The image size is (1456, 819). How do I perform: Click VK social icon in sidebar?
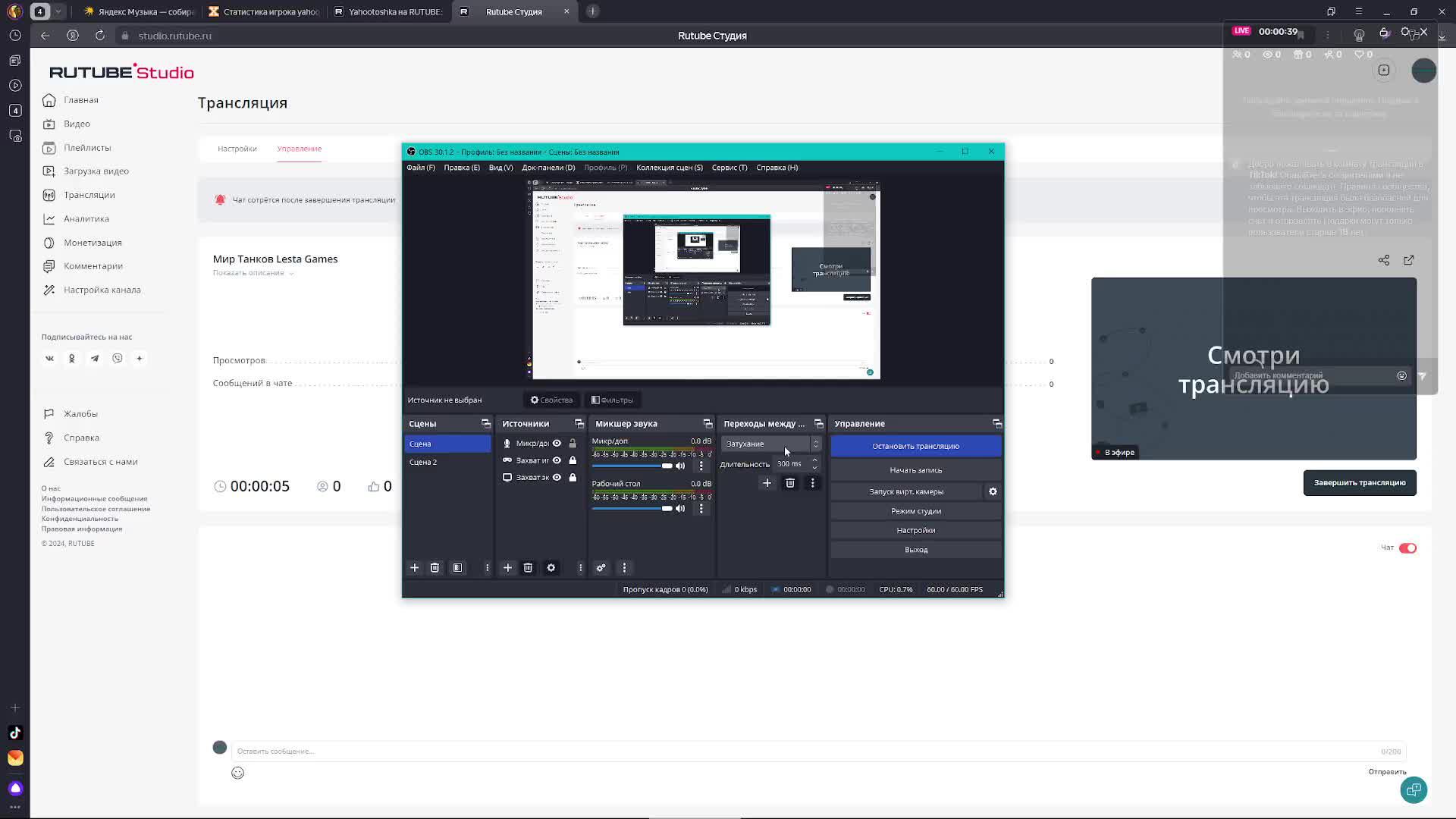(x=50, y=358)
